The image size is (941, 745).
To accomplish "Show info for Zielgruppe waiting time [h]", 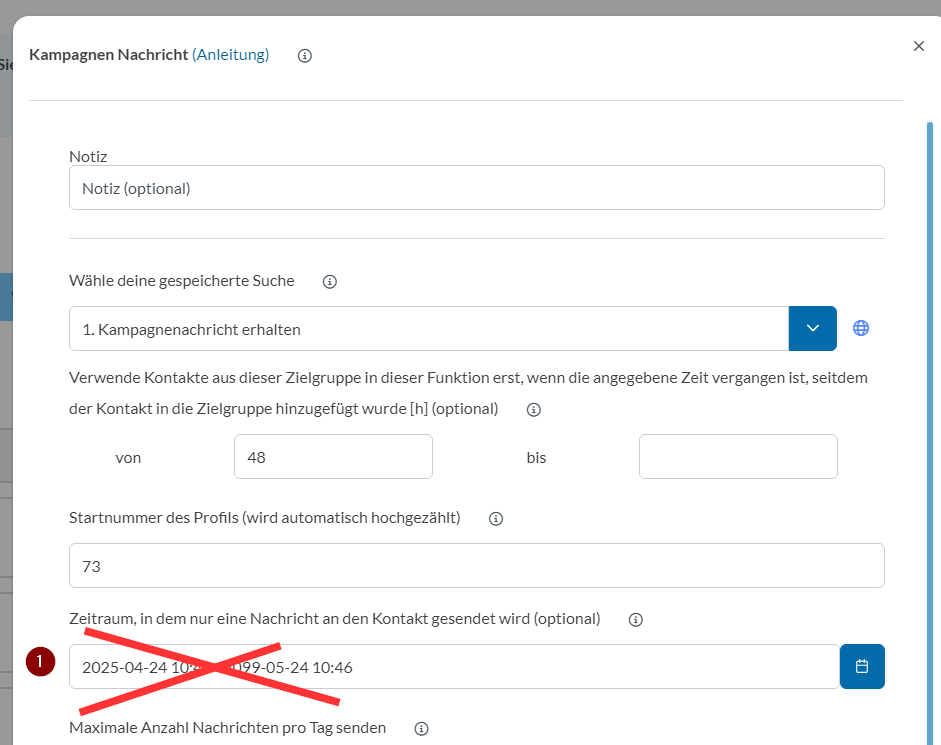I will tap(534, 410).
